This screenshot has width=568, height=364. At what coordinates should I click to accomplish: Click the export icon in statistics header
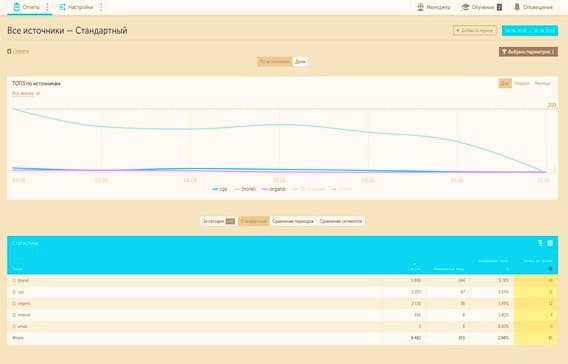[540, 243]
